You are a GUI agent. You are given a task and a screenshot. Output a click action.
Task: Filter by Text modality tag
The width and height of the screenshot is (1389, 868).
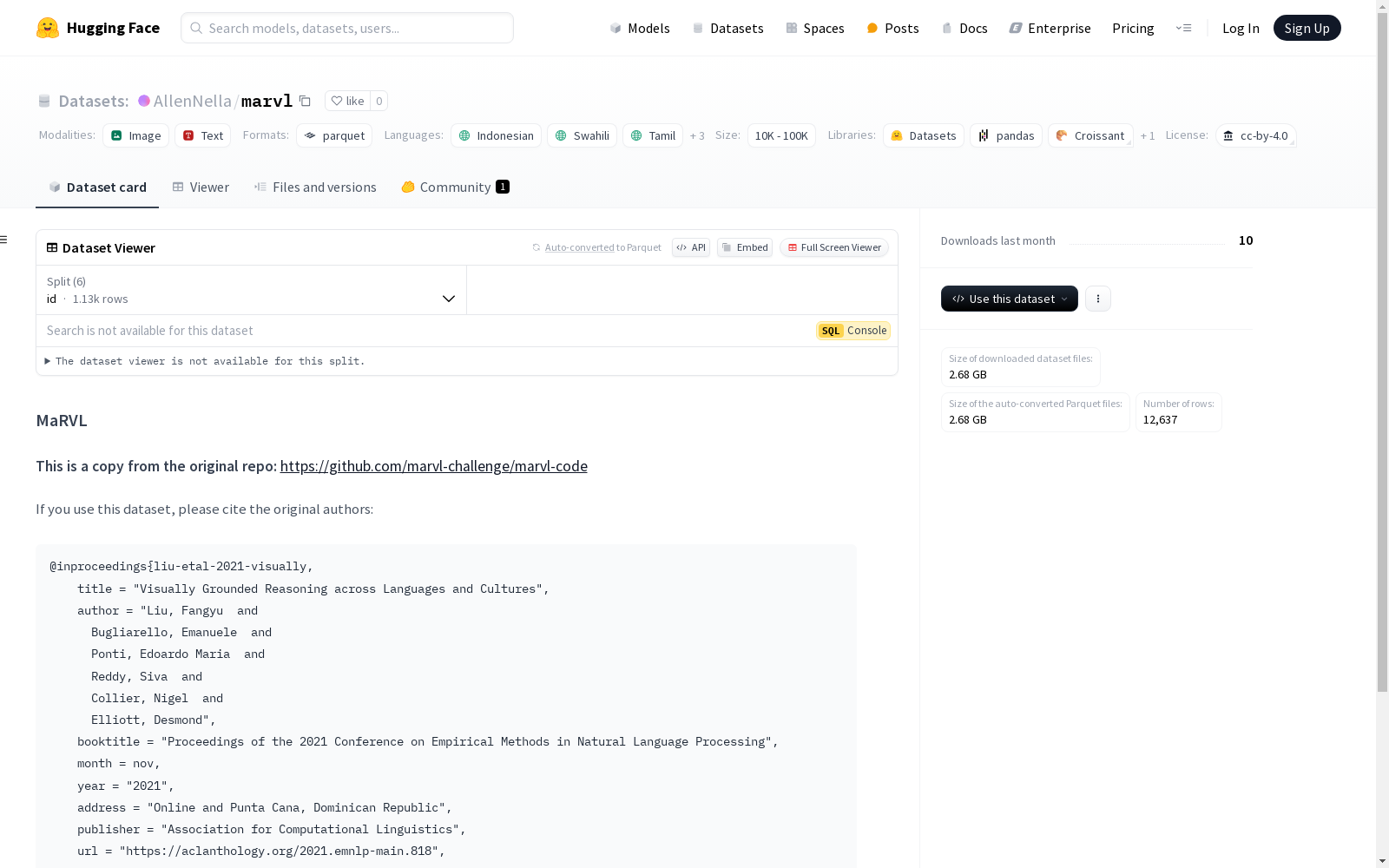[203, 135]
